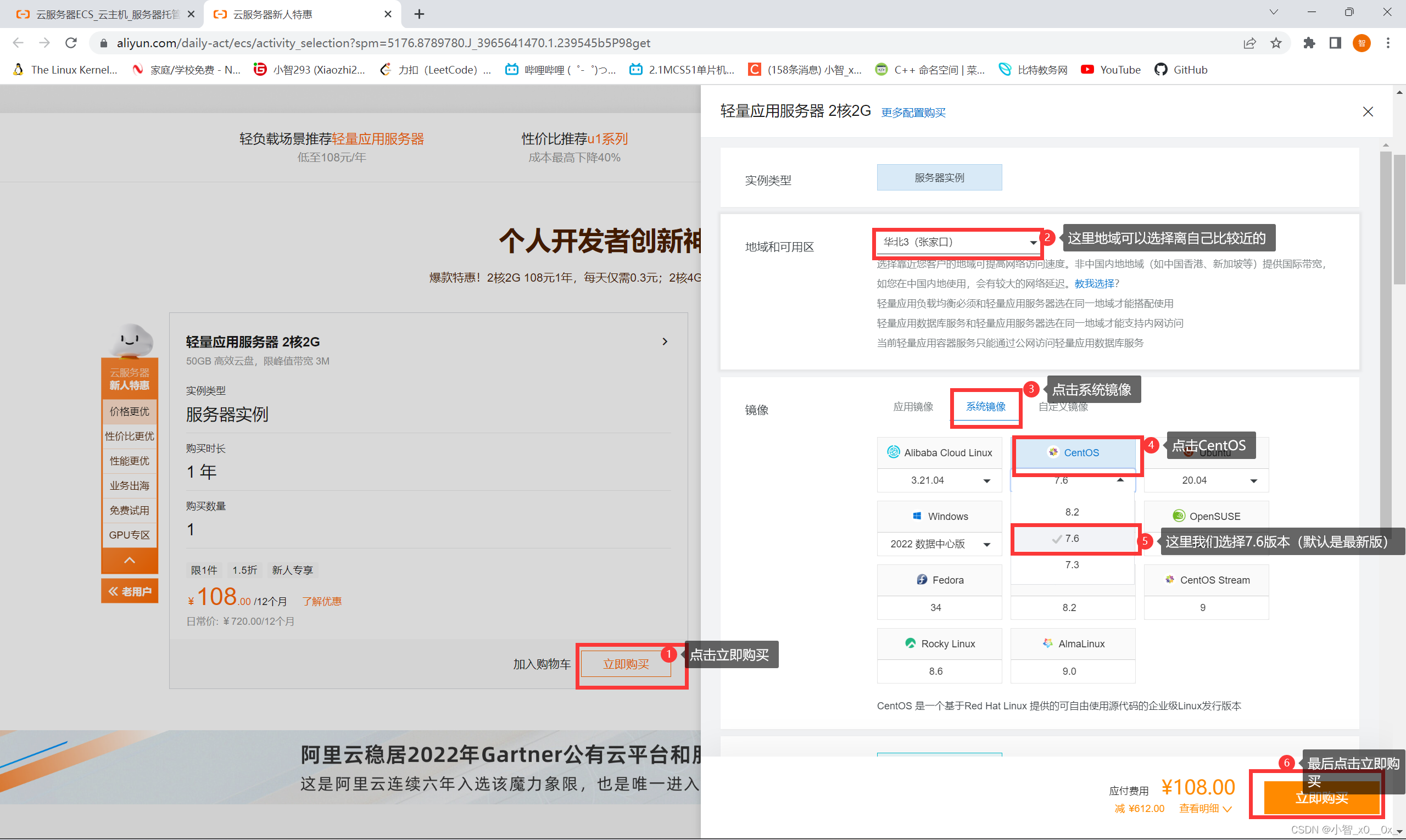Jump to 价格更优 in the side nav
1406x840 pixels.
(129, 412)
